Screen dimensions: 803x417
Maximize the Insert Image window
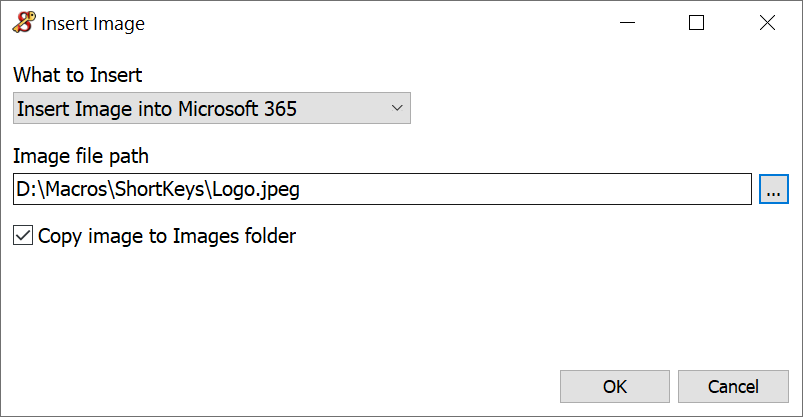point(697,23)
